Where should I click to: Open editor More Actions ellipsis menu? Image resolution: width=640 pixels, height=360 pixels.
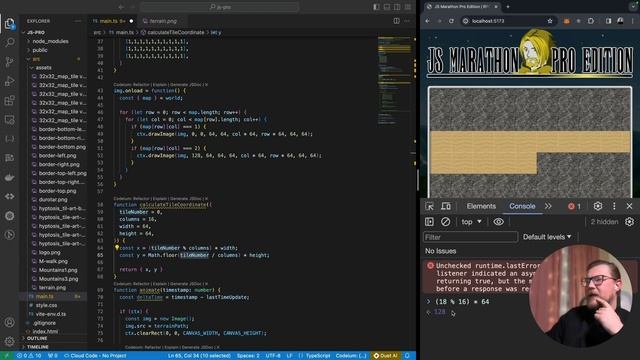point(407,21)
